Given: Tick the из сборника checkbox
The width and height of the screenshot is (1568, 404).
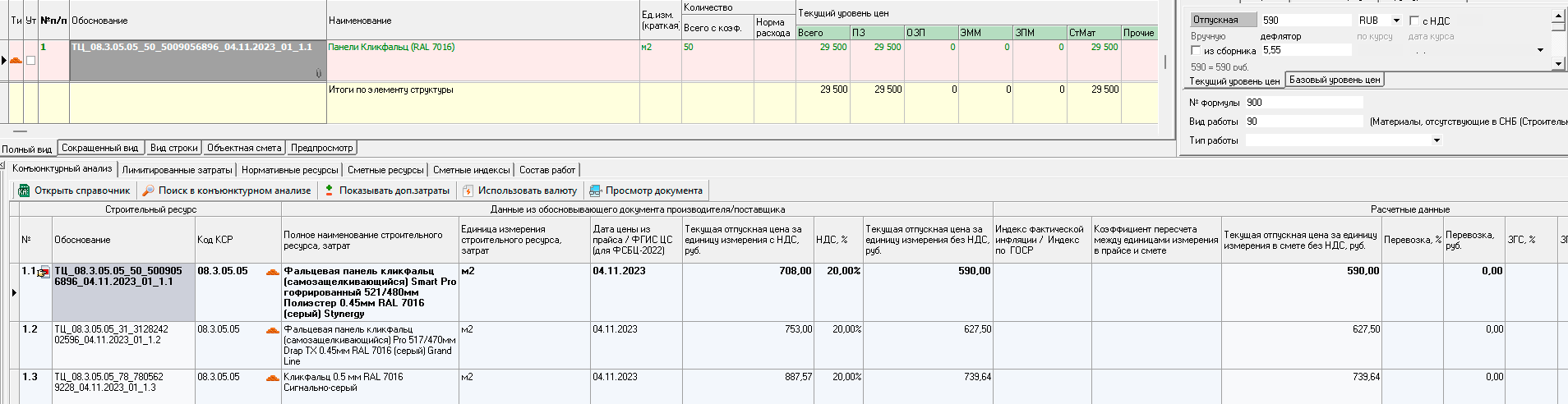Looking at the screenshot, I should click(1197, 51).
